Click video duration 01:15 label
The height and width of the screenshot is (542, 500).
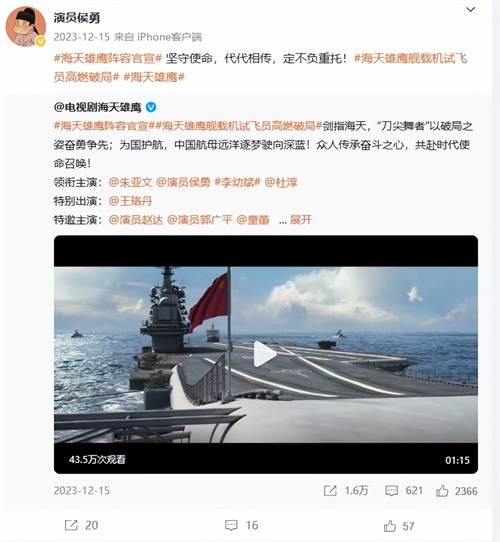click(x=457, y=460)
